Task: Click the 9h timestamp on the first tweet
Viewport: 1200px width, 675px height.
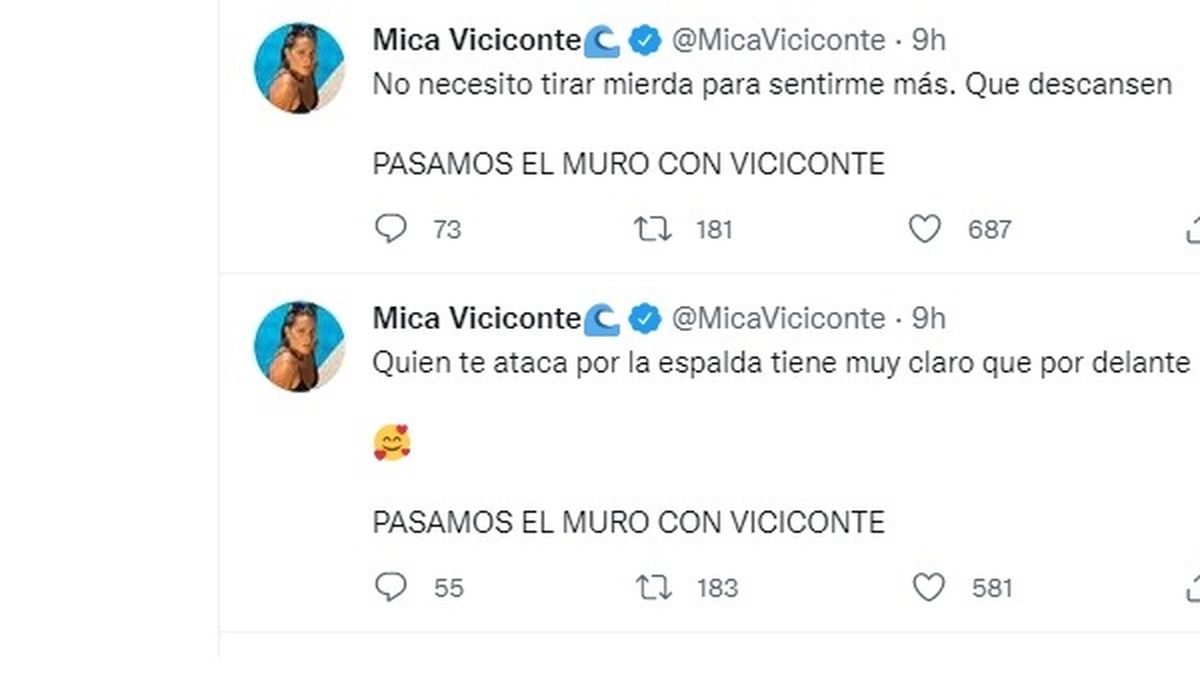Action: coord(928,40)
